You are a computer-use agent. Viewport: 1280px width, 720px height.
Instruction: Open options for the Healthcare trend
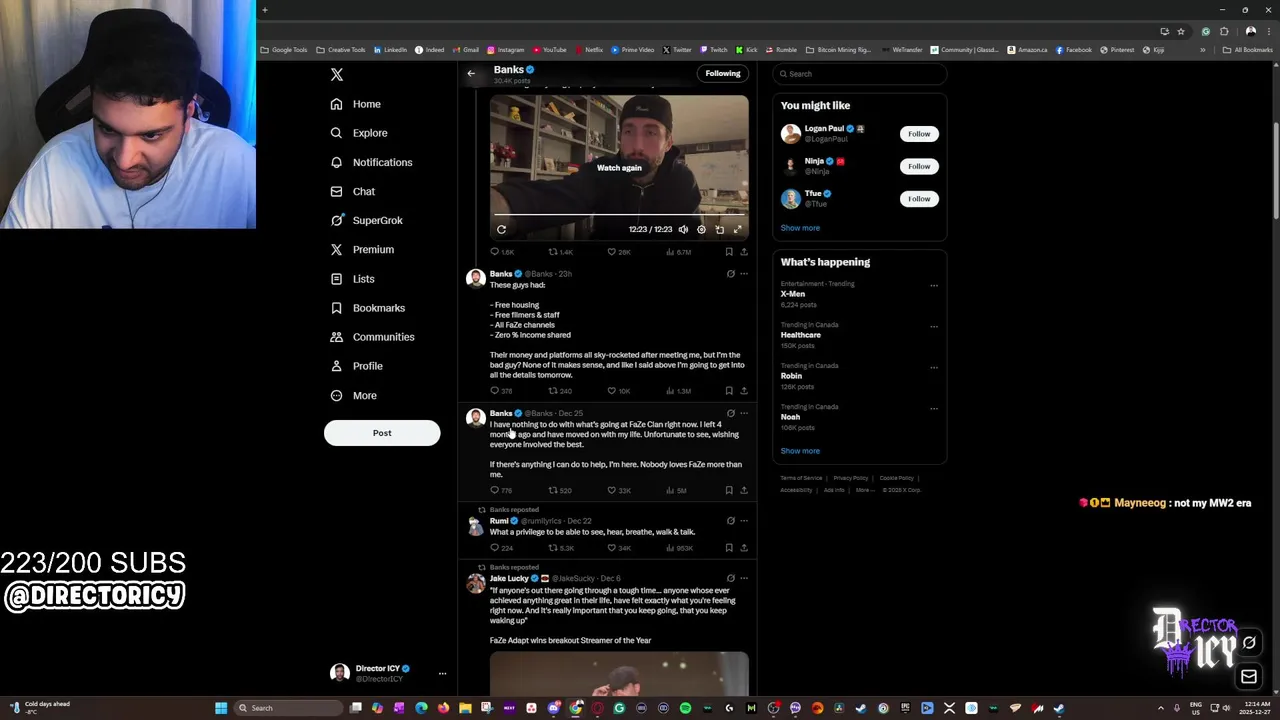[934, 326]
